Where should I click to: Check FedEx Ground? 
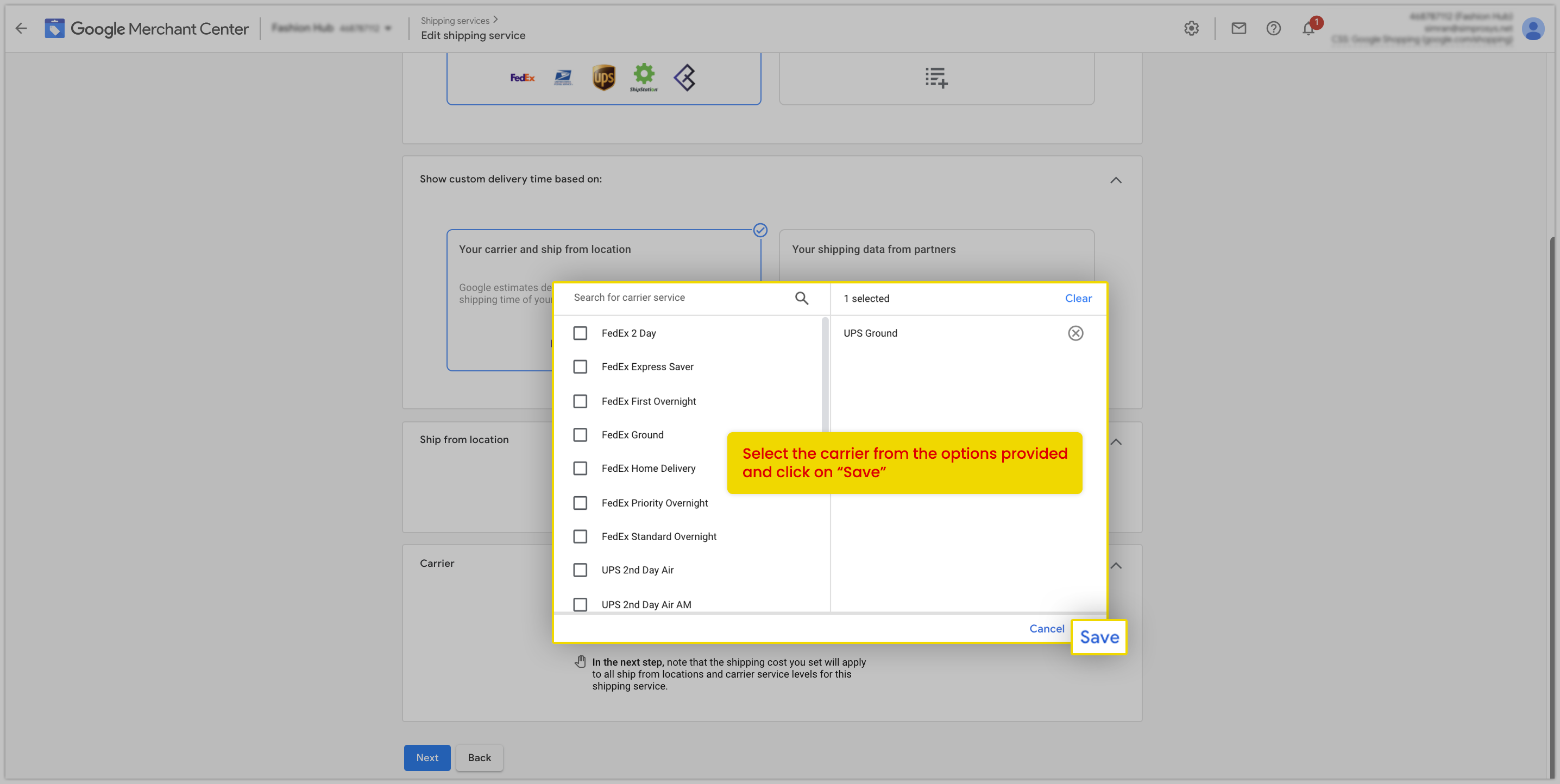(580, 435)
